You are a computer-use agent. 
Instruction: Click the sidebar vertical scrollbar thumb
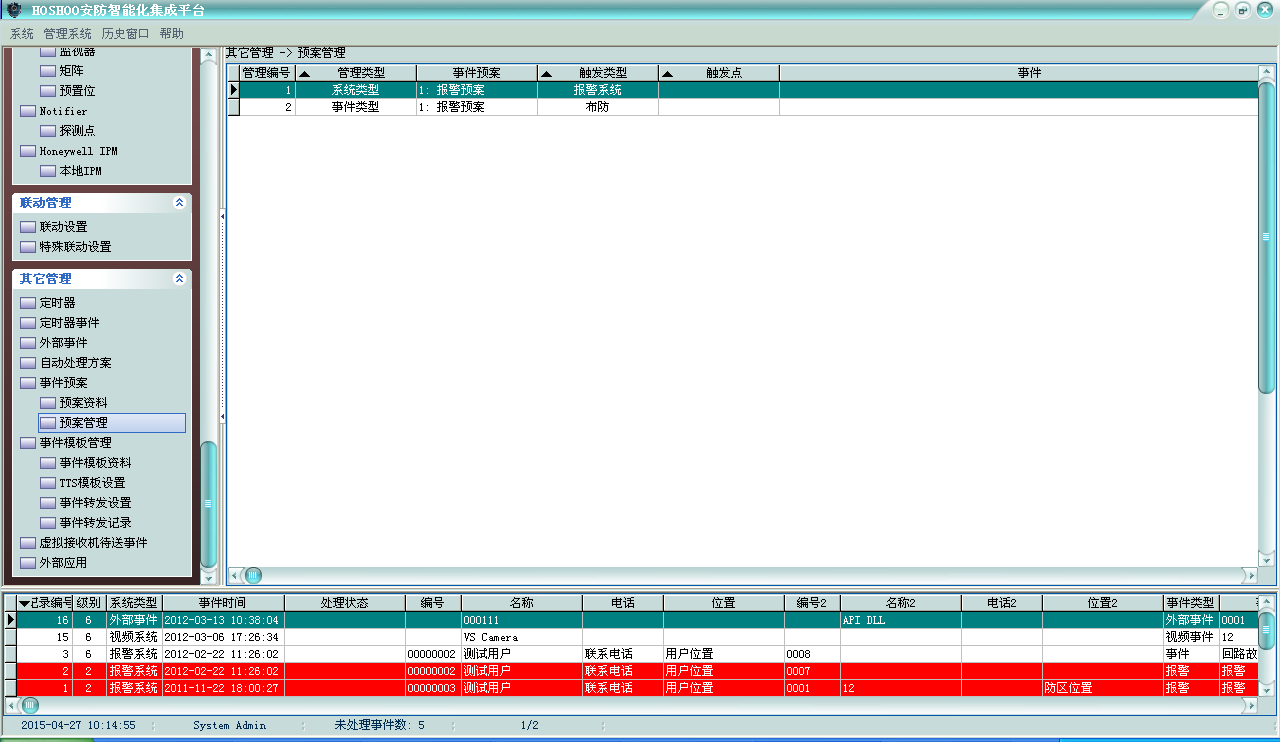208,503
